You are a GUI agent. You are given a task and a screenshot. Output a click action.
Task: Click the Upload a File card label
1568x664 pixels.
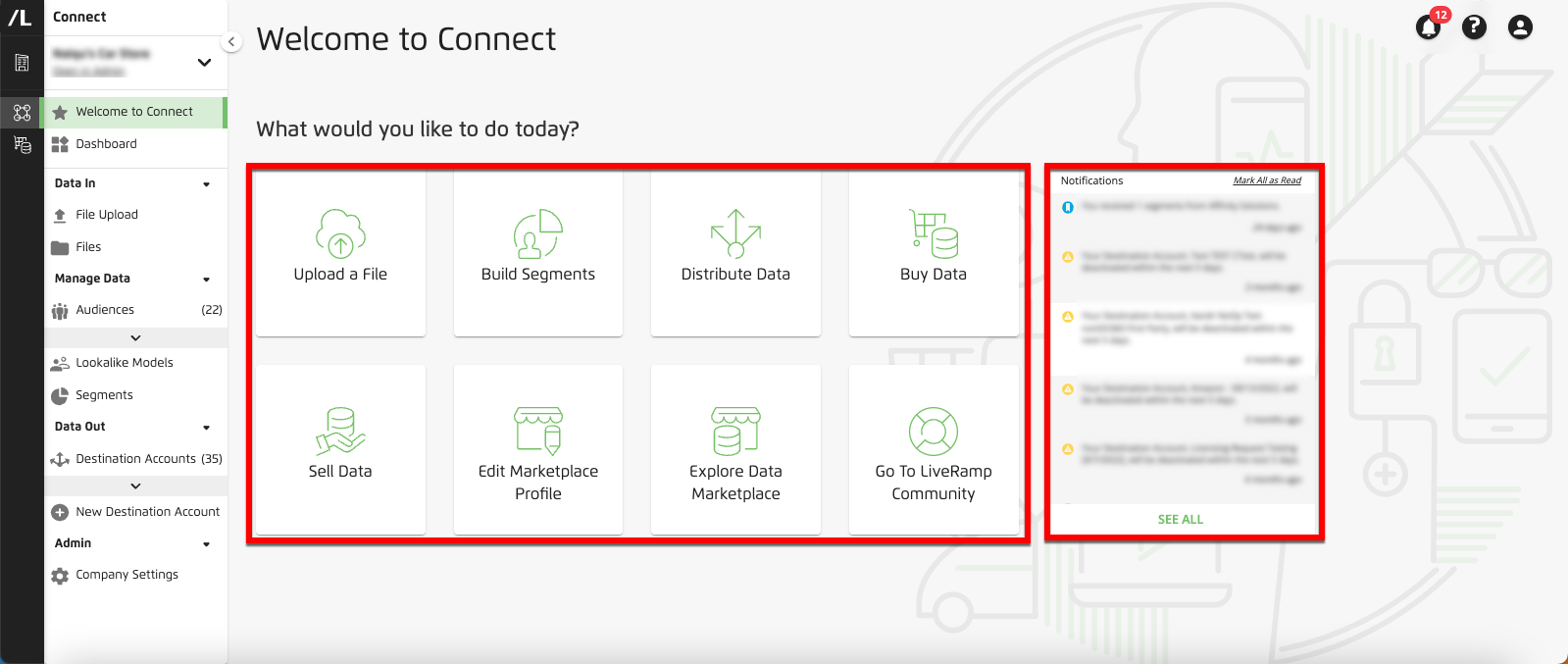340,275
